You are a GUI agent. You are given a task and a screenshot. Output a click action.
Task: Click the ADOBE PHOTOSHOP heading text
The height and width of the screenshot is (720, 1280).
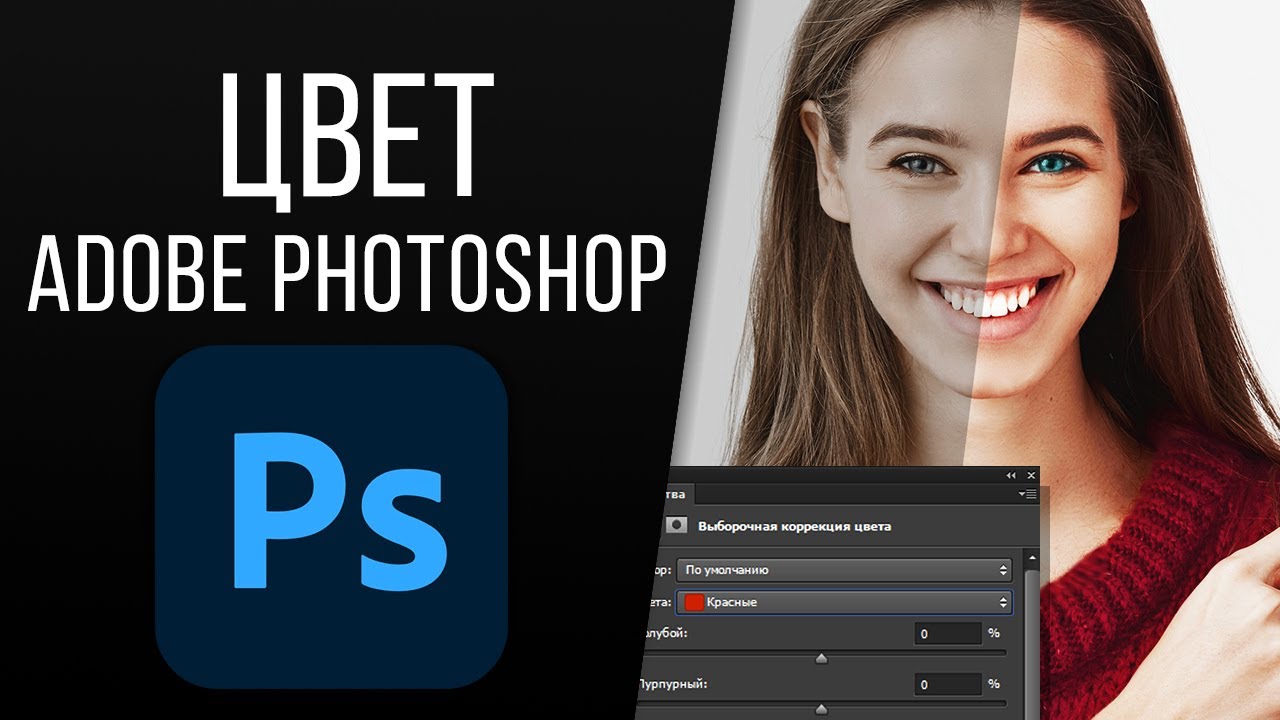point(346,273)
